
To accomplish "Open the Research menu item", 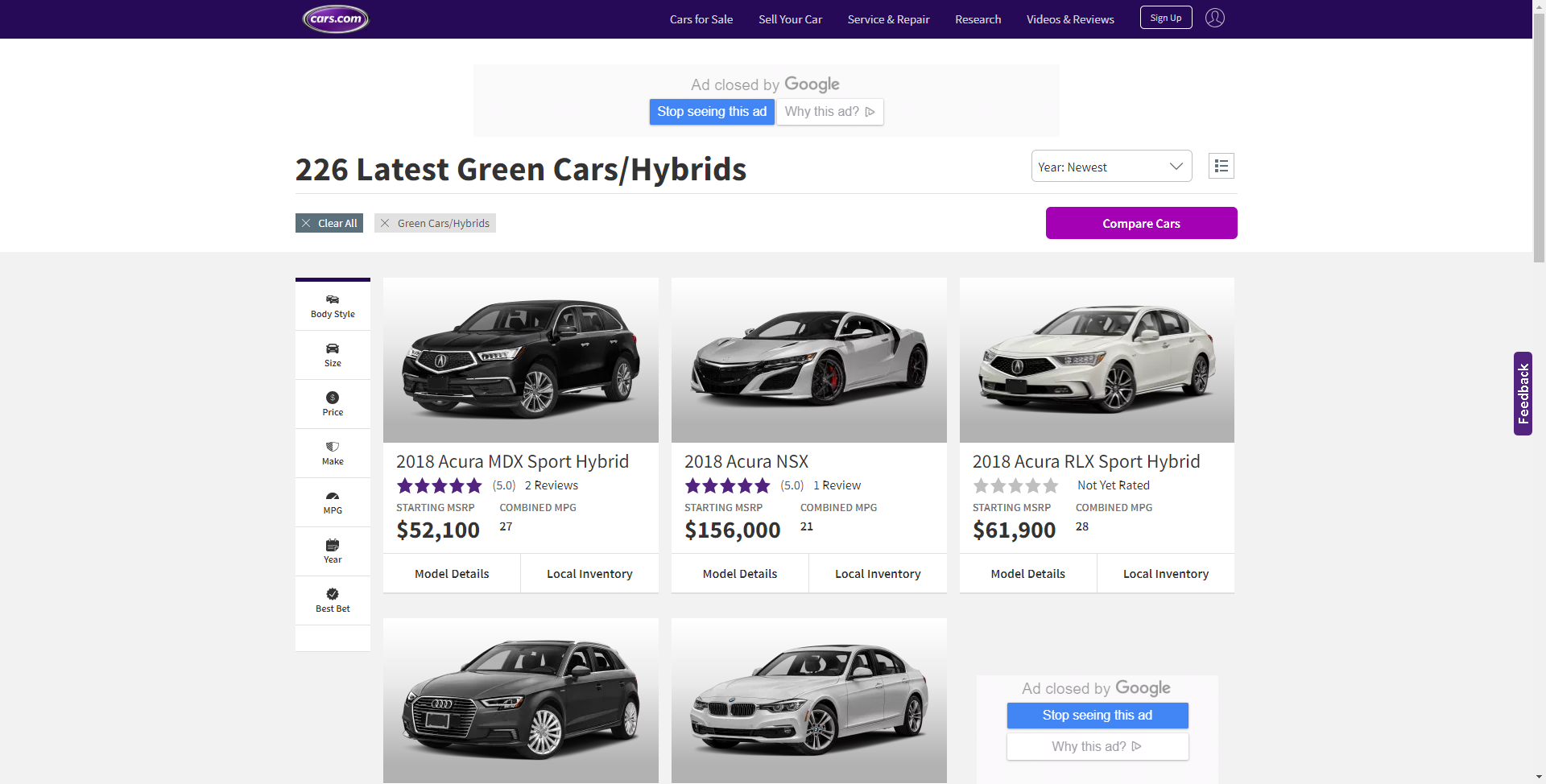I will 978,19.
